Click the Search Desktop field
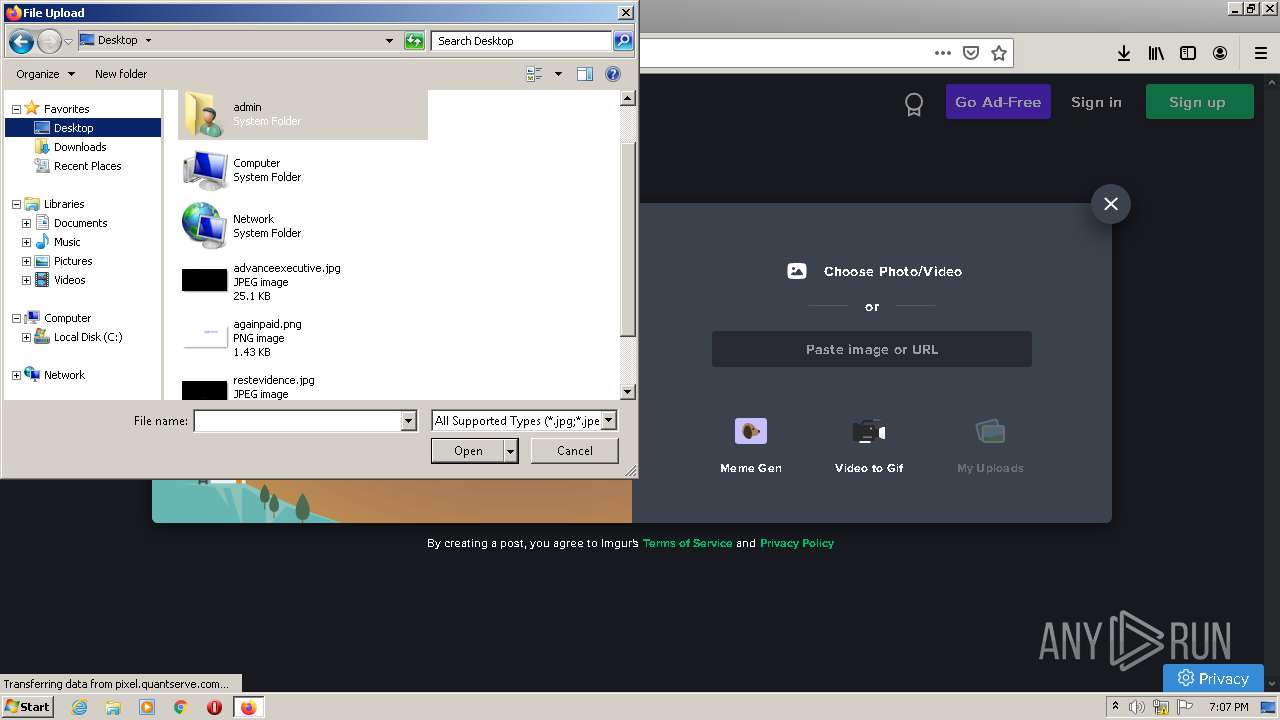 [x=522, y=41]
